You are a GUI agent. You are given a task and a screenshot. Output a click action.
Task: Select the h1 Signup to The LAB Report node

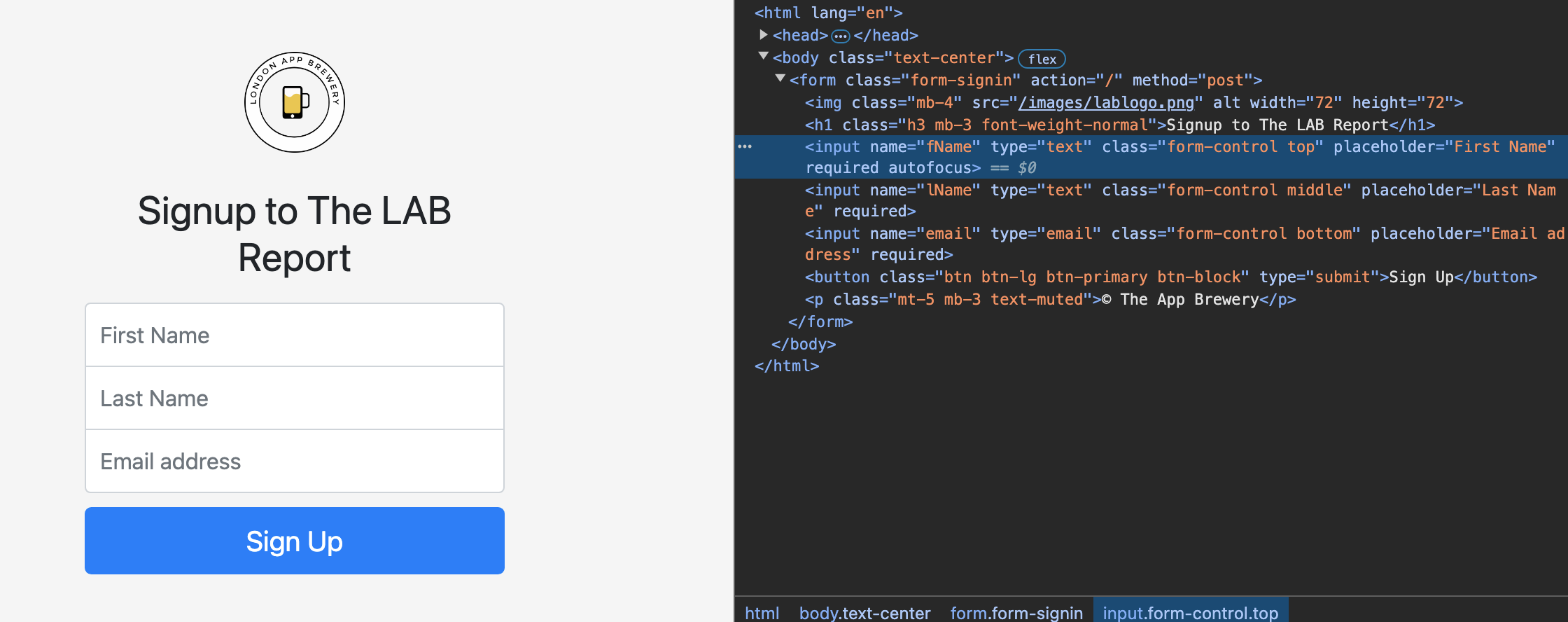tap(1119, 125)
